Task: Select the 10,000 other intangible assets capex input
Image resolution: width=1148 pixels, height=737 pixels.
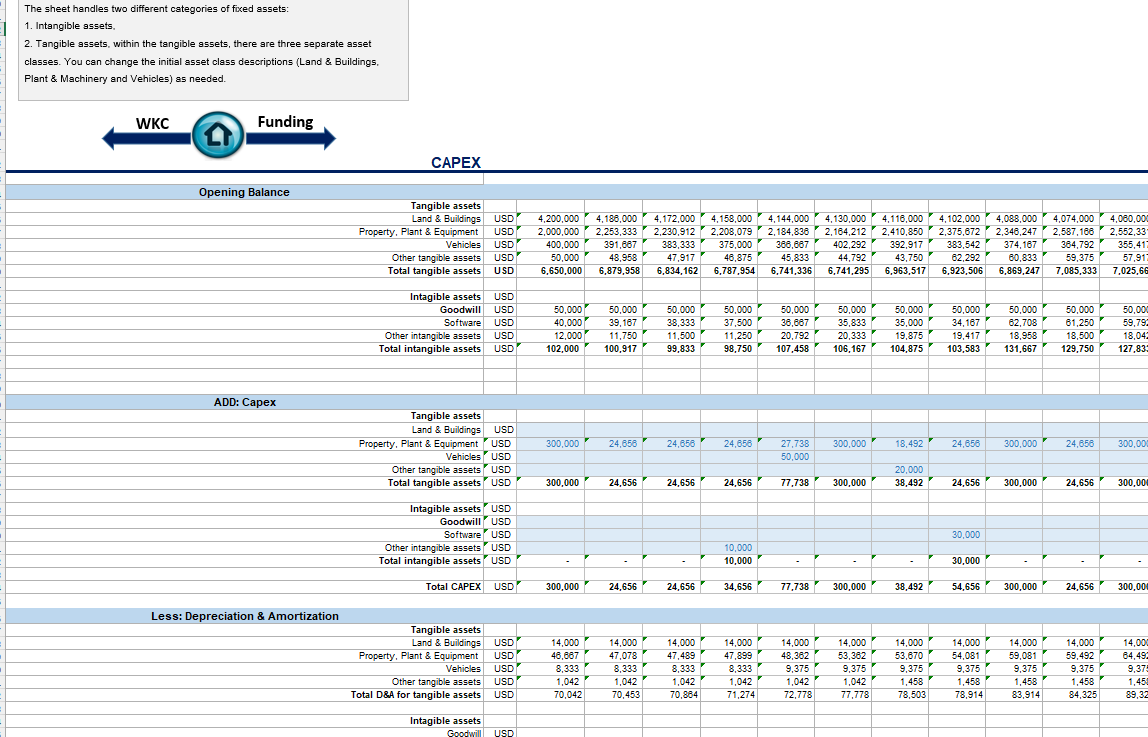Action: tap(736, 548)
